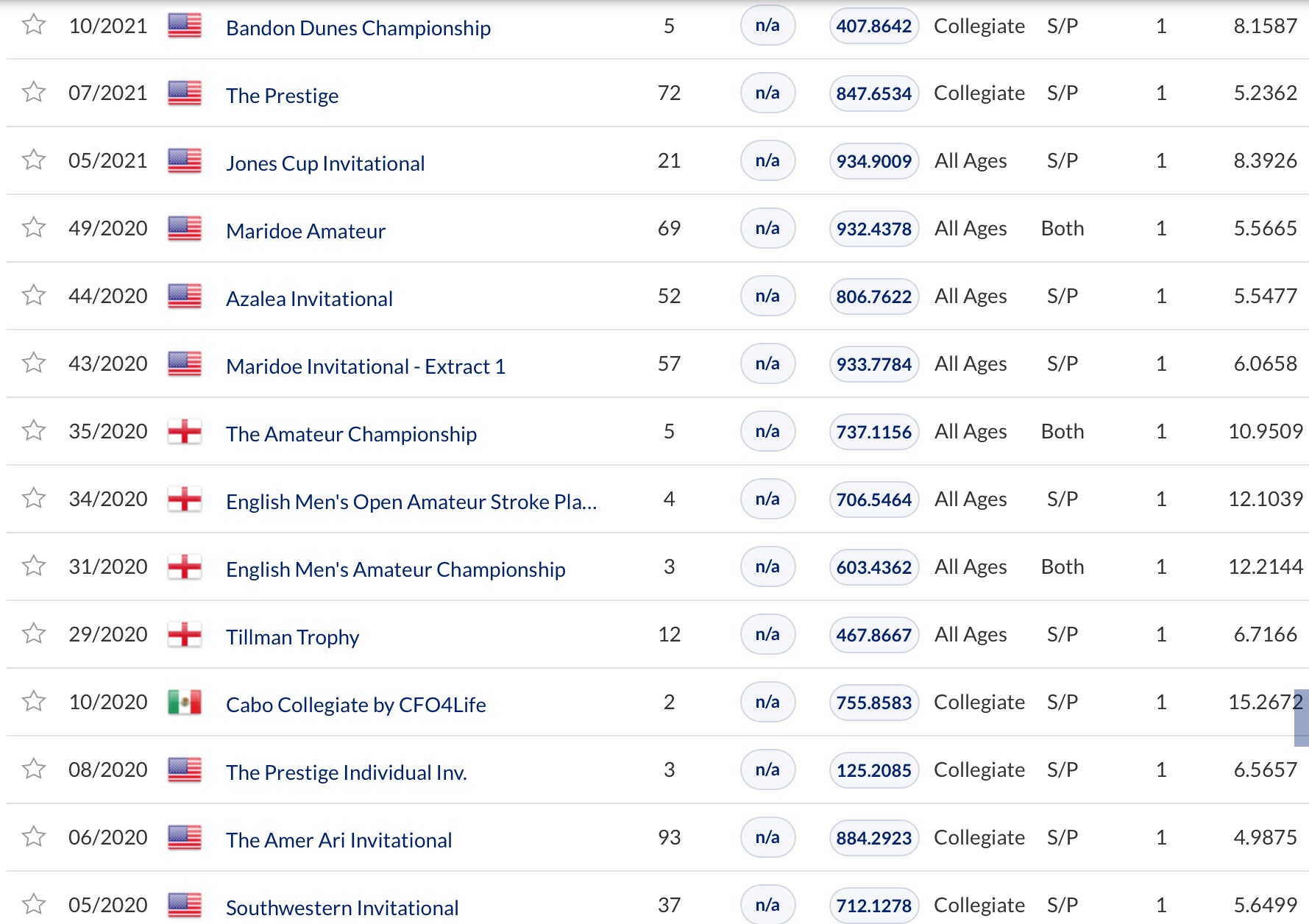Open the Maridoe Invitational - Extract 1 link
The image size is (1309, 924).
[x=366, y=366]
